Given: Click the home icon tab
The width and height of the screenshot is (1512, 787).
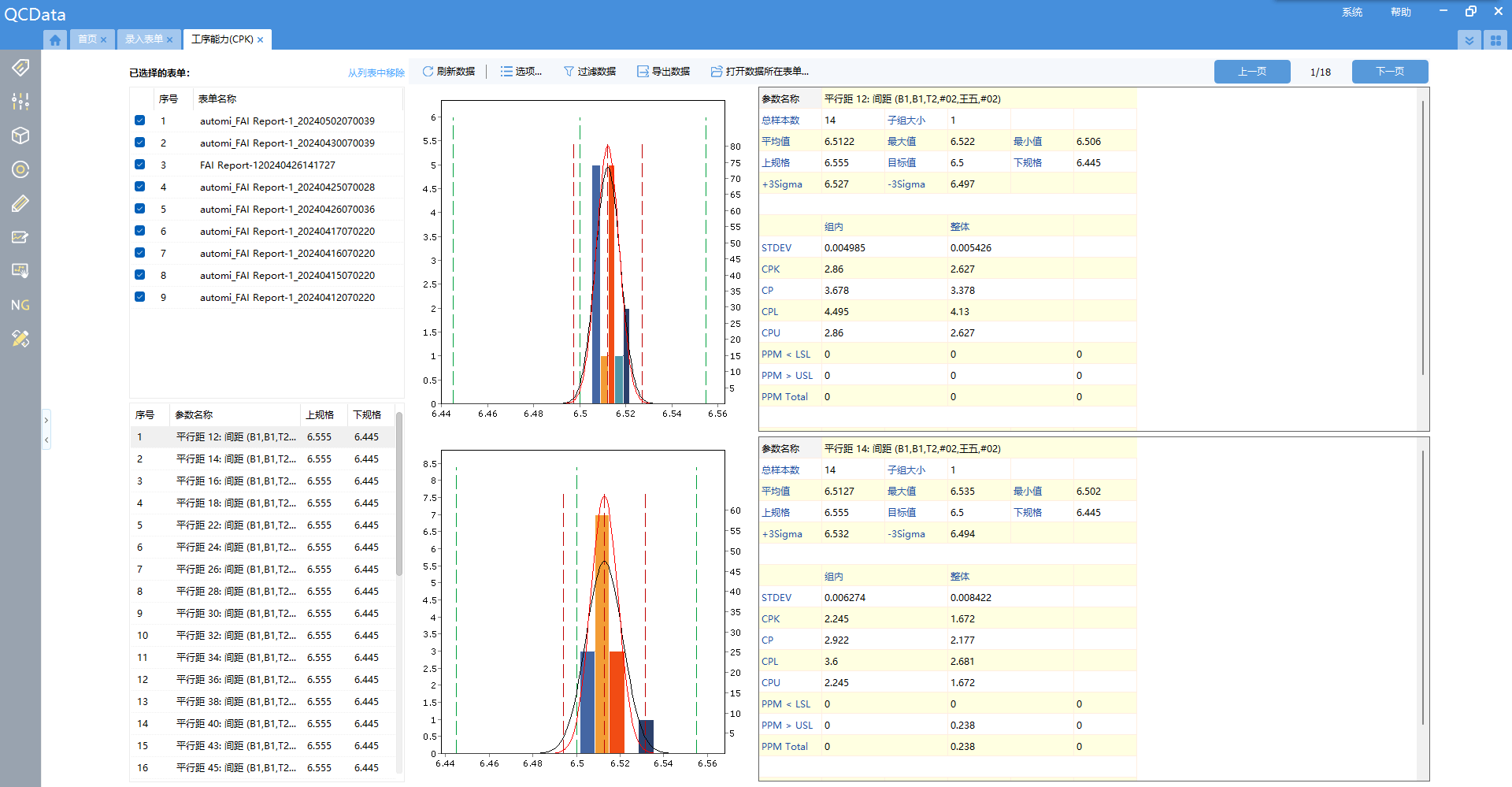Looking at the screenshot, I should (x=54, y=39).
